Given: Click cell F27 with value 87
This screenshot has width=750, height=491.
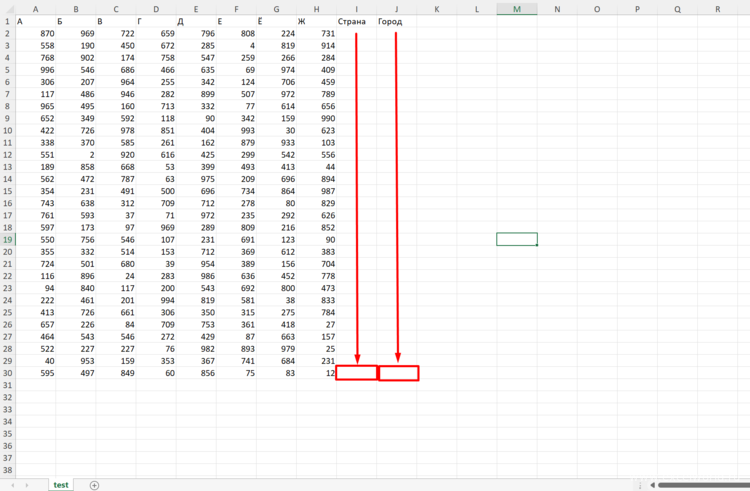Looking at the screenshot, I should 236,337.
